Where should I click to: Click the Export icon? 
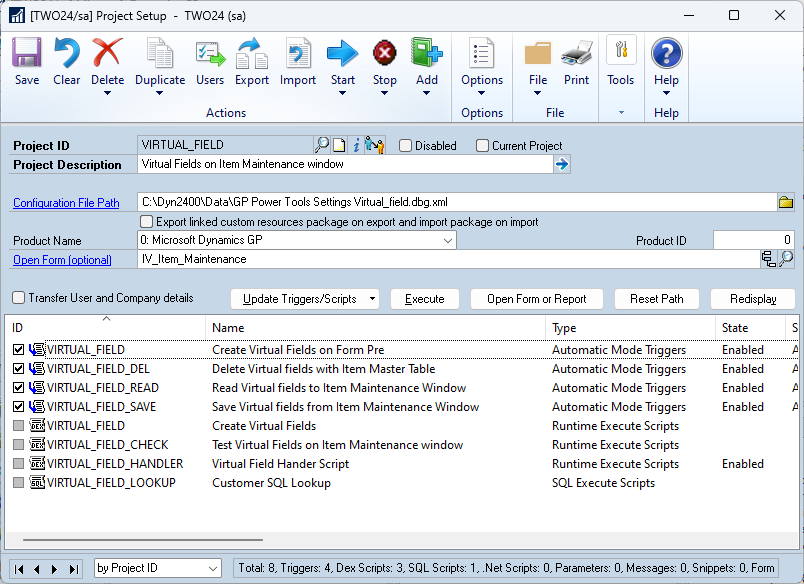[252, 53]
